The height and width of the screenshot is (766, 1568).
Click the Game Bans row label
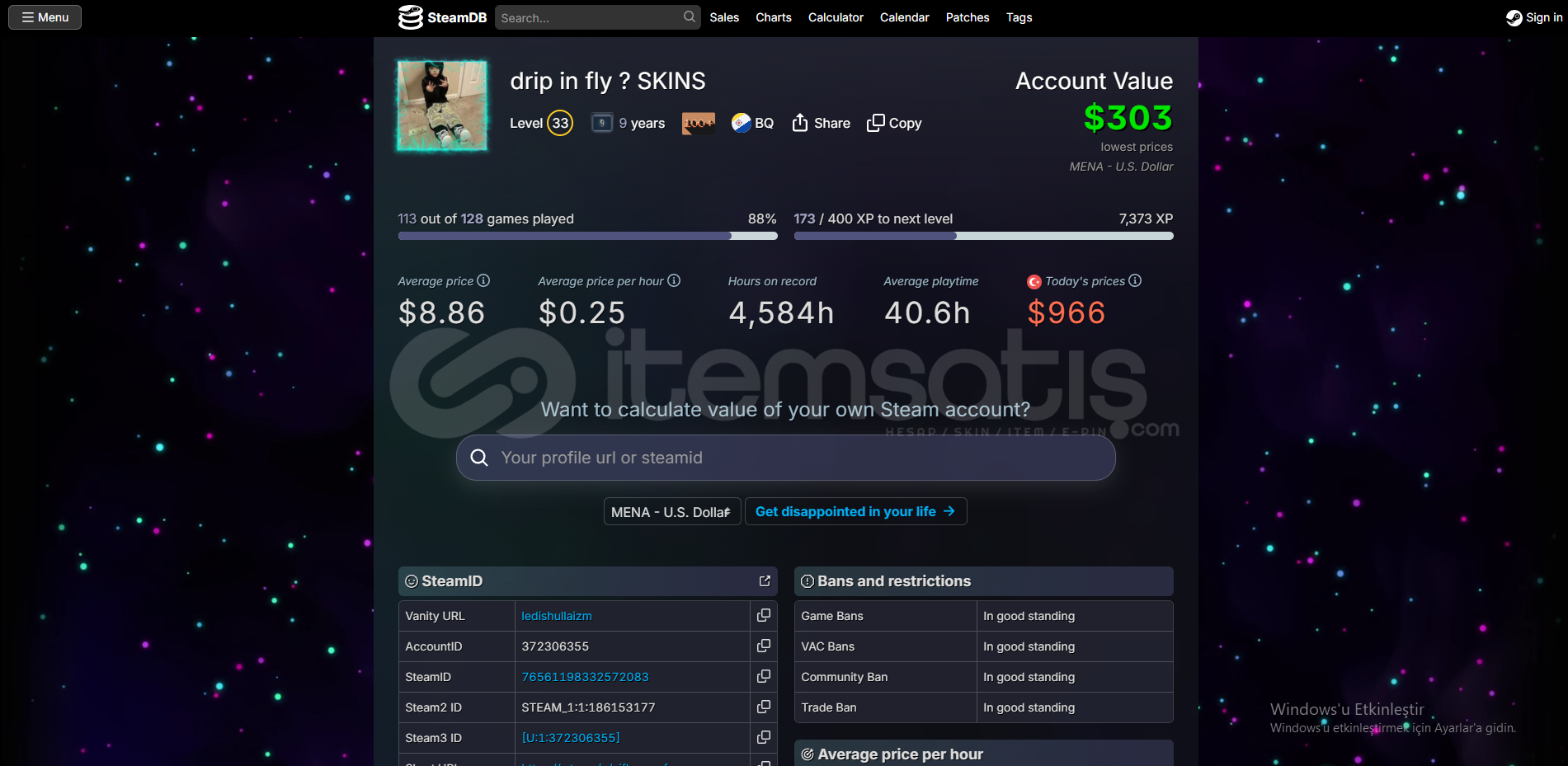pos(832,616)
